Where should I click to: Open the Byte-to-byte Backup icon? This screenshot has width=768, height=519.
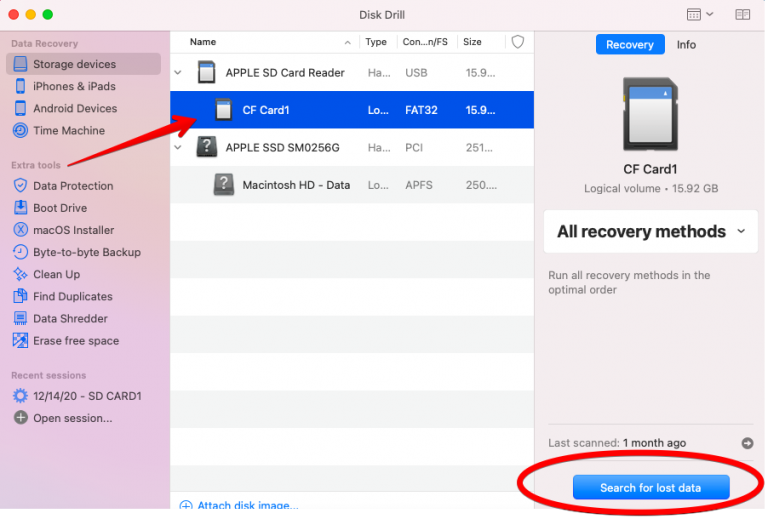20,252
